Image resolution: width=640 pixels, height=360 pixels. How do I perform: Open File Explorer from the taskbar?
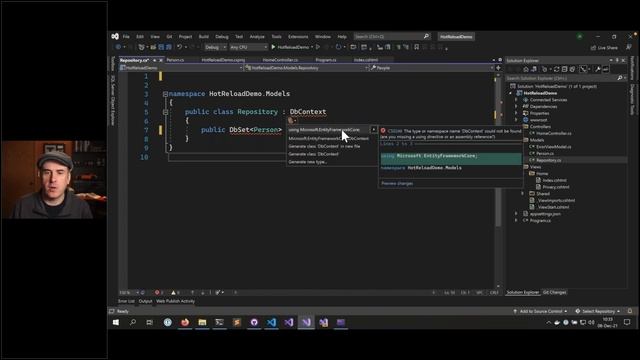tap(202, 322)
